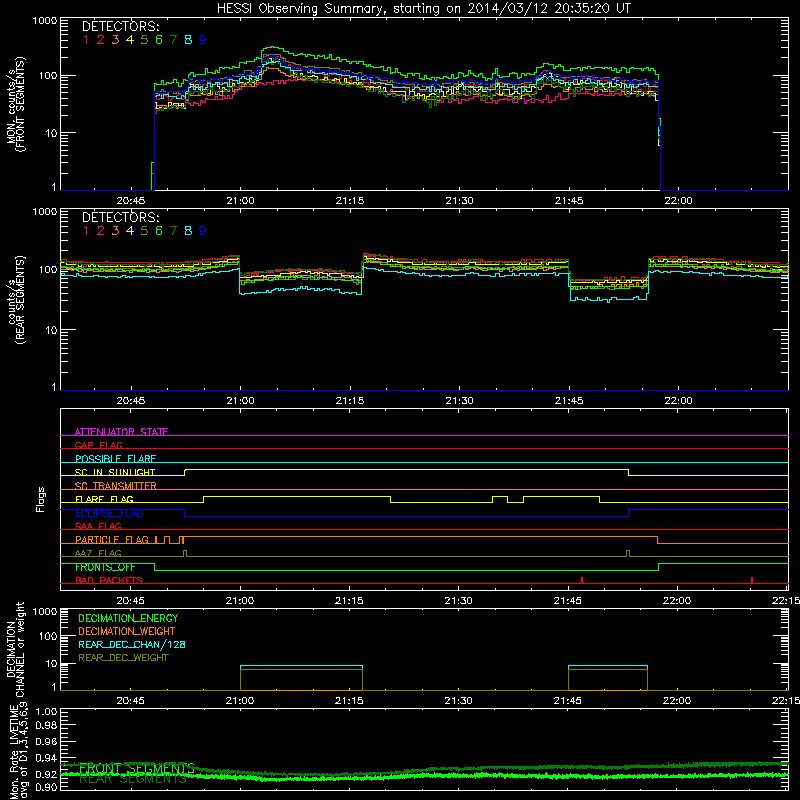Click the flare flag dip near 21:37
The width and height of the screenshot is (800, 800).
pos(515,503)
